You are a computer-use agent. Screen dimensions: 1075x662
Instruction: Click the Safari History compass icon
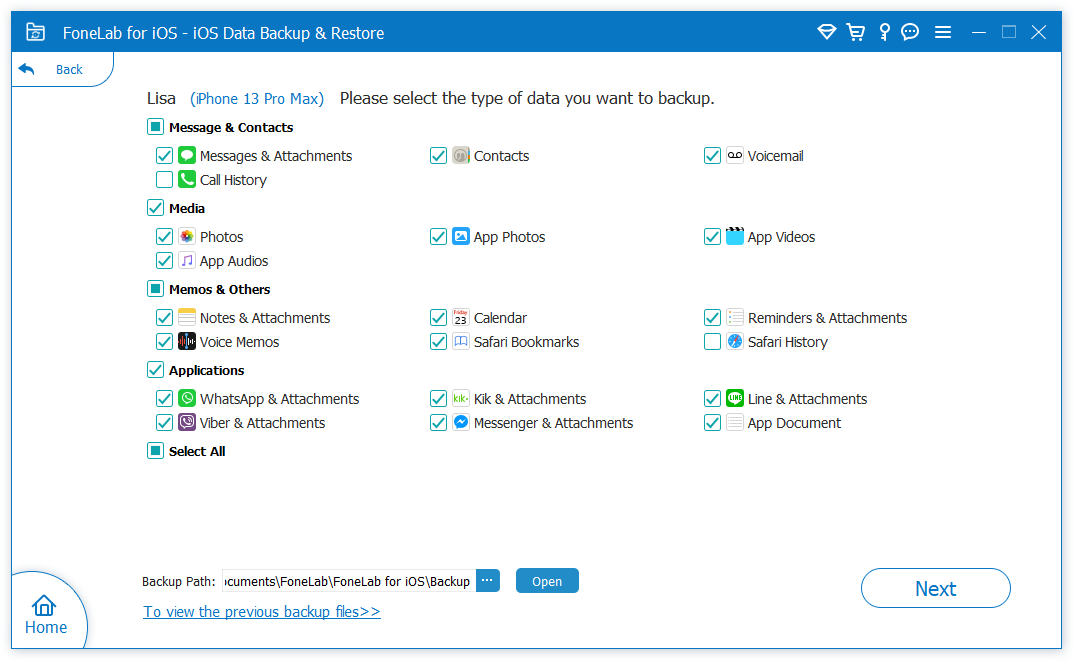point(735,341)
